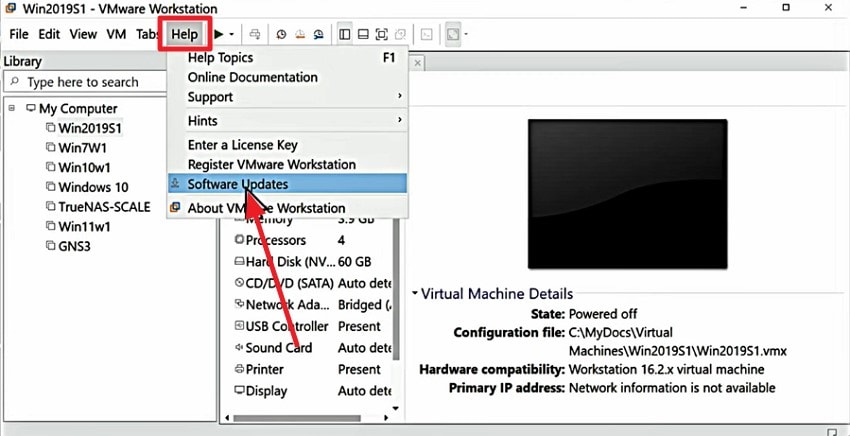The height and width of the screenshot is (436, 850).
Task: Revert virtual machine to snapshot icon
Action: [300, 34]
